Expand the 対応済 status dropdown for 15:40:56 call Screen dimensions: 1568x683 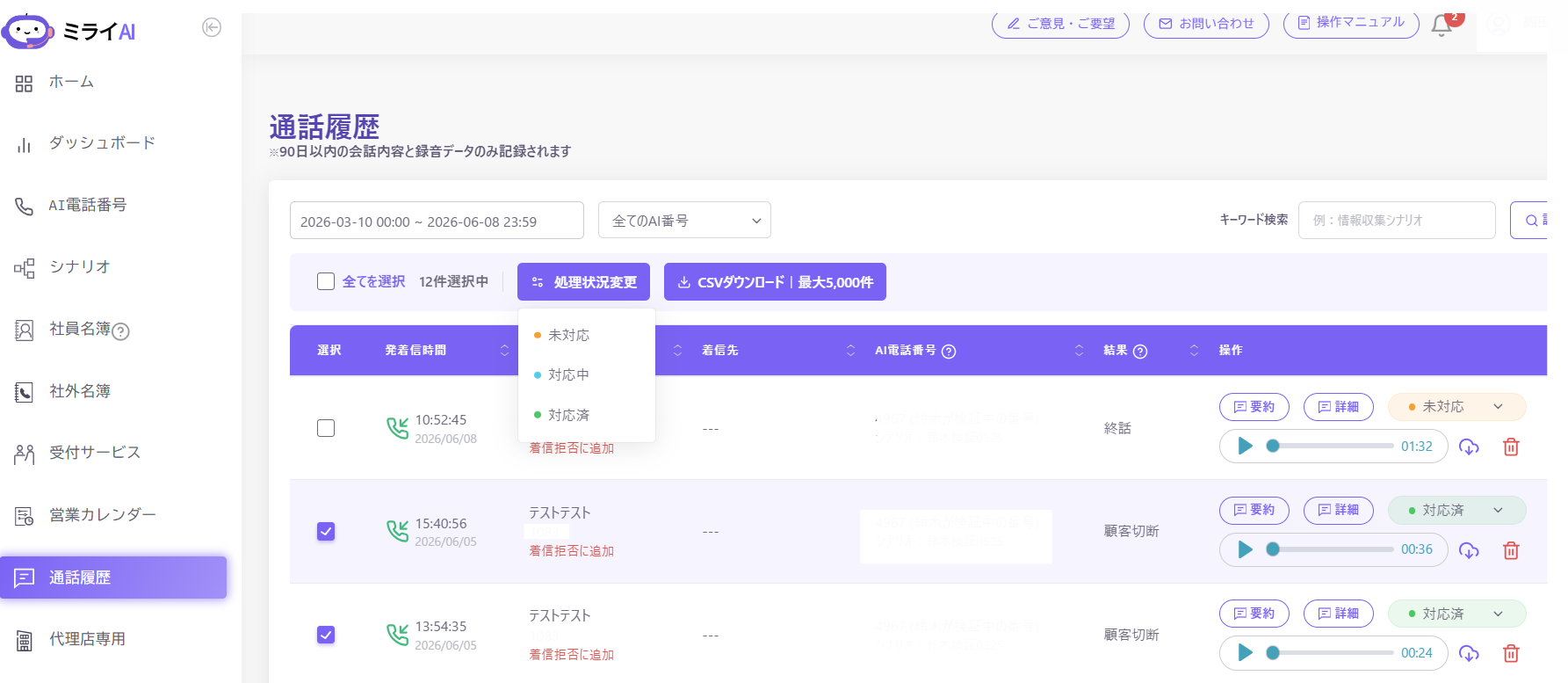coord(1457,510)
